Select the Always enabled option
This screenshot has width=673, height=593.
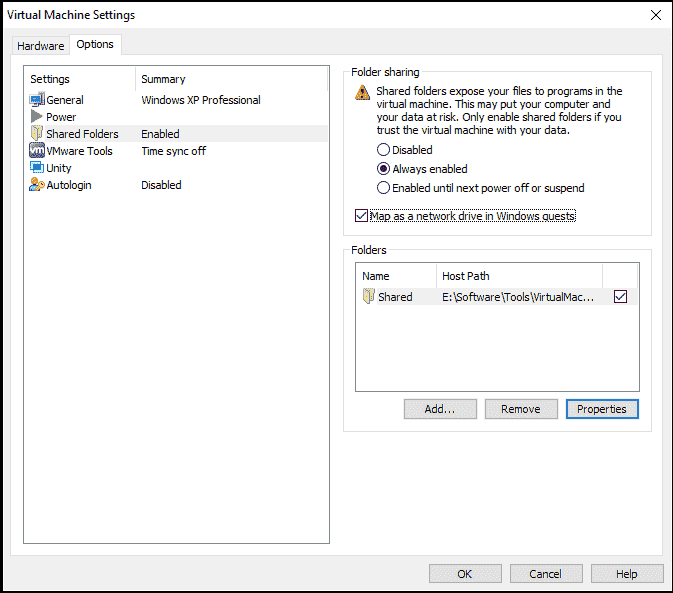383,169
